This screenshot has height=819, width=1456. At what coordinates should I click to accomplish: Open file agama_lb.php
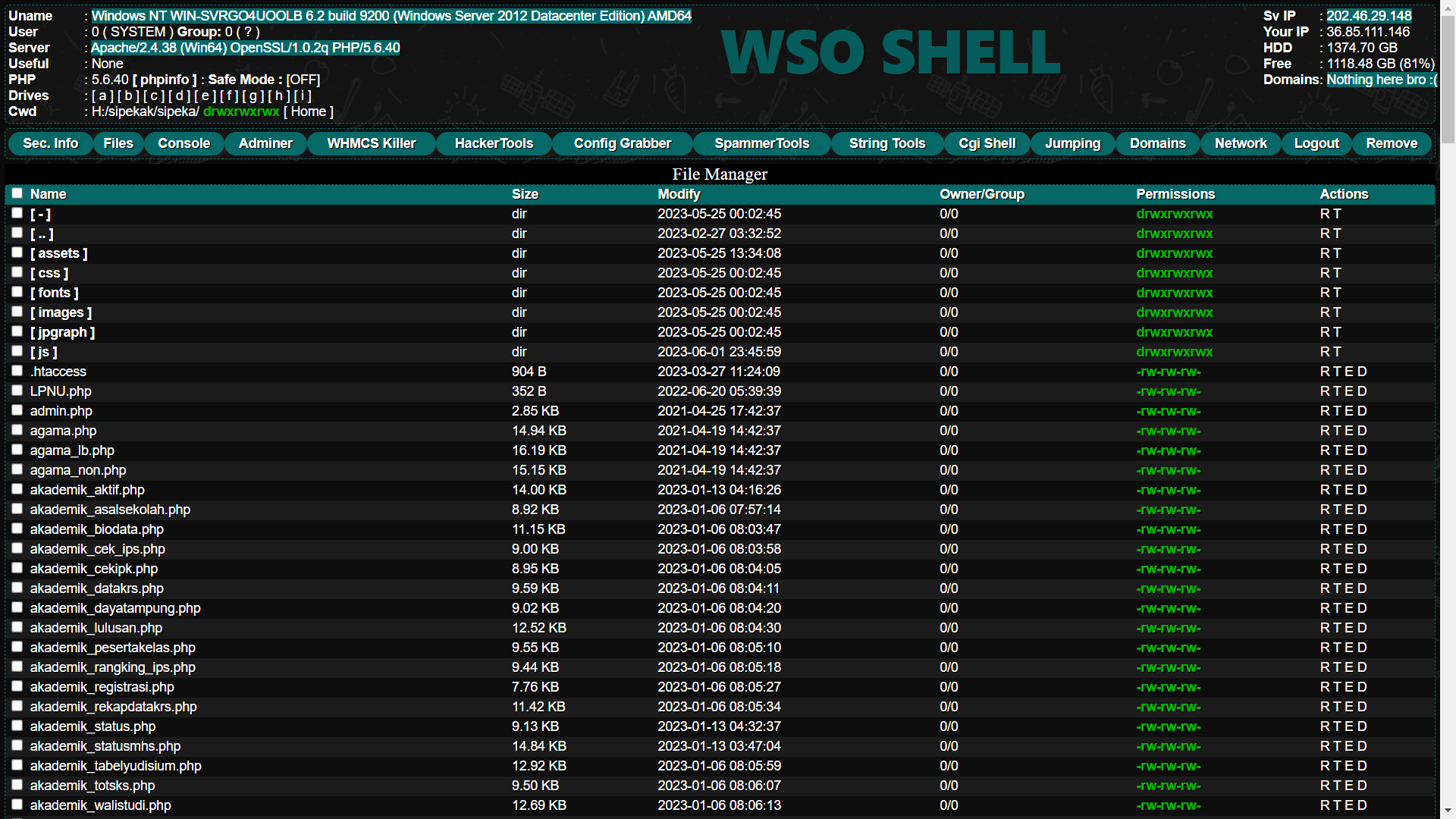72,450
